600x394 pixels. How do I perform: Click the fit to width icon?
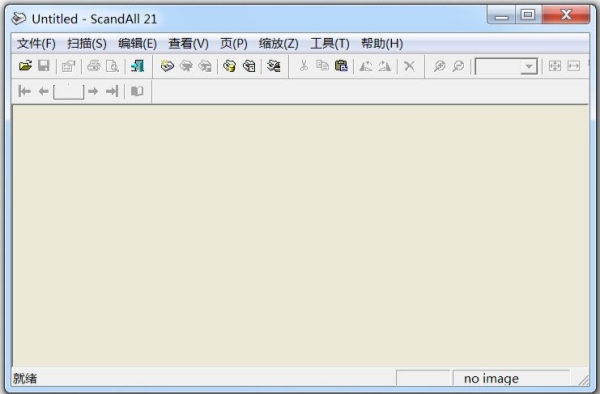573,66
